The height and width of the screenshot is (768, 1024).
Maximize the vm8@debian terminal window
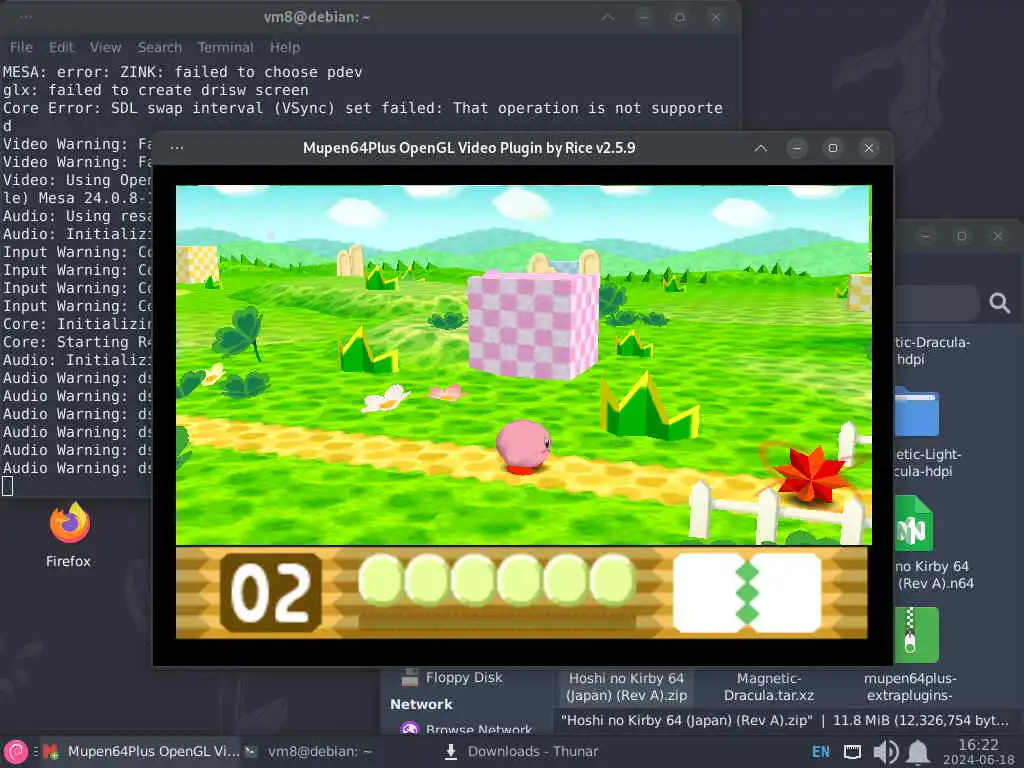[x=680, y=17]
